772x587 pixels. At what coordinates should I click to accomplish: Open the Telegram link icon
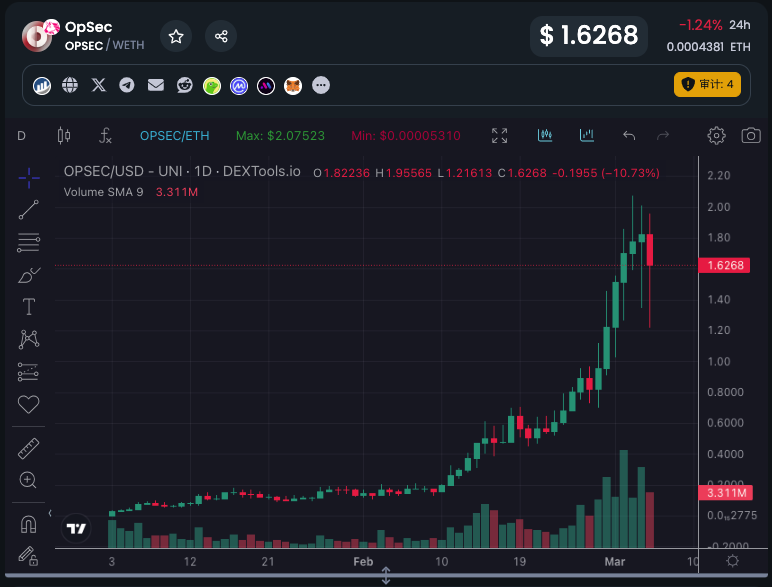pyautogui.click(x=127, y=85)
